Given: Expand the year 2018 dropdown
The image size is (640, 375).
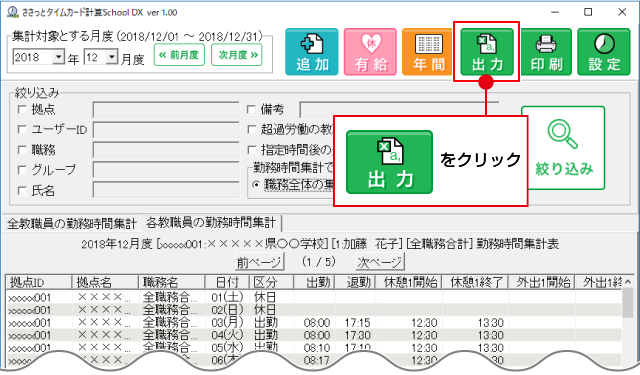Looking at the screenshot, I should pyautogui.click(x=58, y=57).
